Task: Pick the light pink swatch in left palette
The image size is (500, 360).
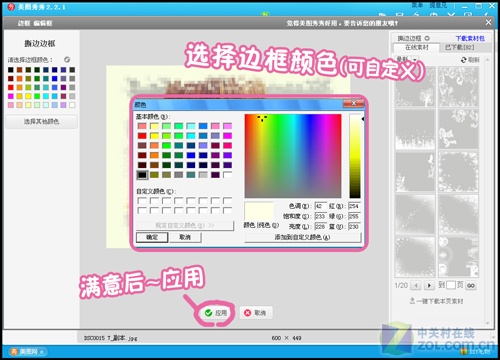Action: [11, 105]
